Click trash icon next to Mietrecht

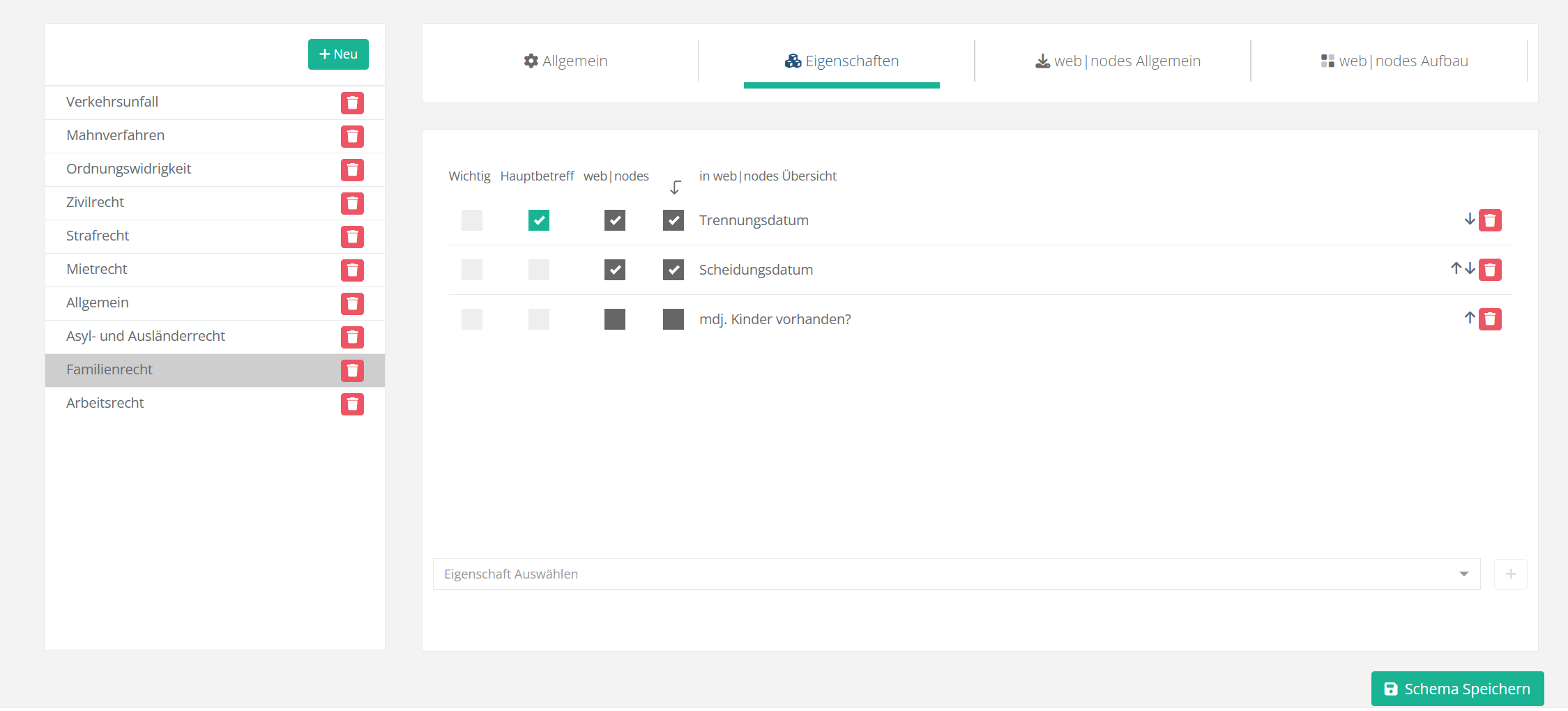coord(352,270)
